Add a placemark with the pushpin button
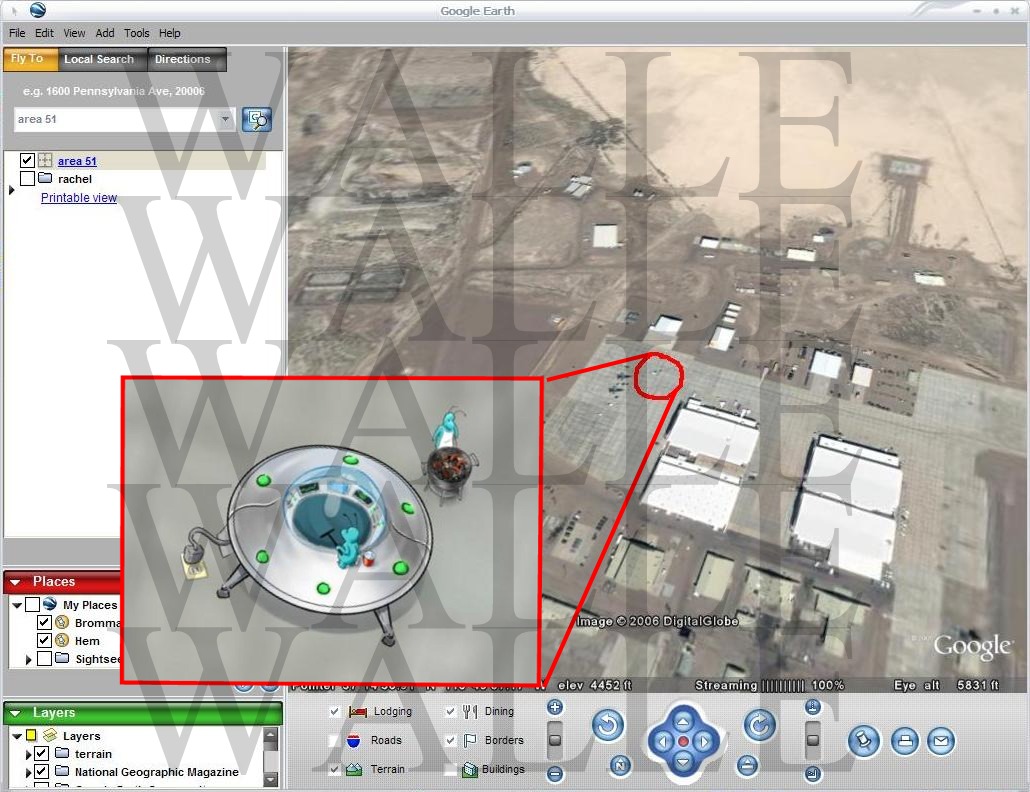 click(863, 741)
